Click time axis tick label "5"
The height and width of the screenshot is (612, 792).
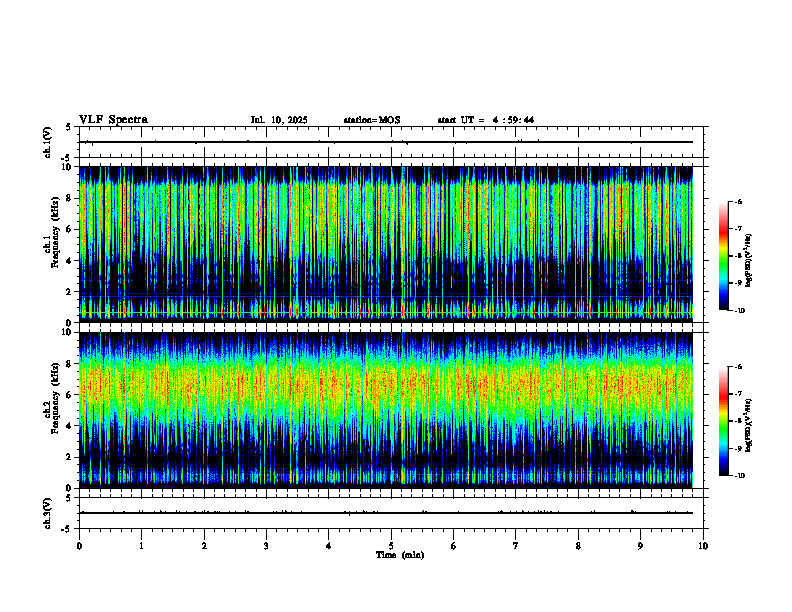coord(391,546)
